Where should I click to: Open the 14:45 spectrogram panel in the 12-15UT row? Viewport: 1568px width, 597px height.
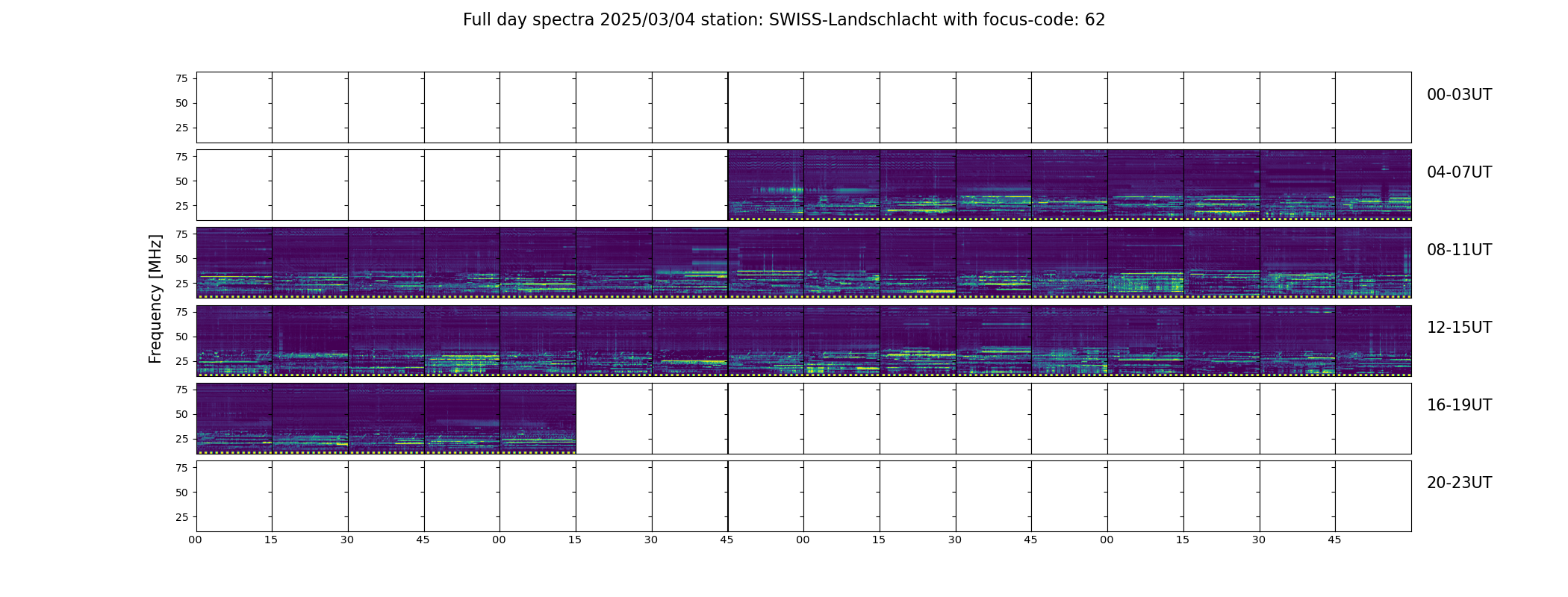pos(1069,340)
